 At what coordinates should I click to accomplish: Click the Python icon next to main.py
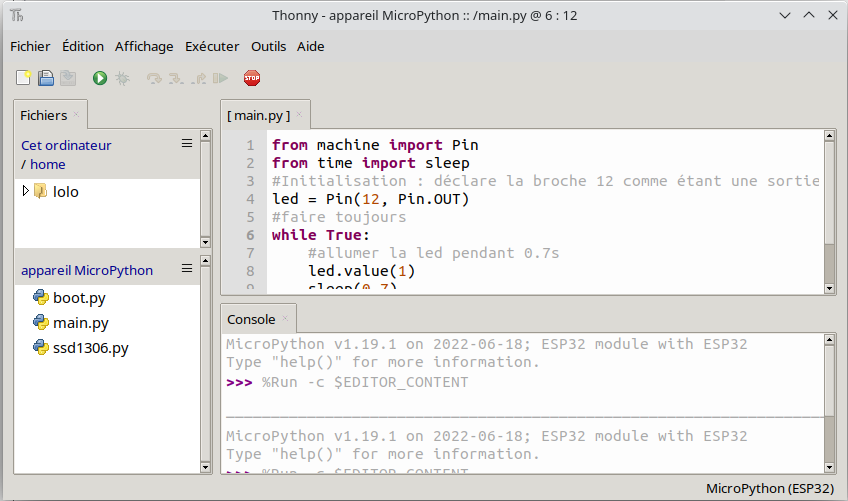click(41, 322)
